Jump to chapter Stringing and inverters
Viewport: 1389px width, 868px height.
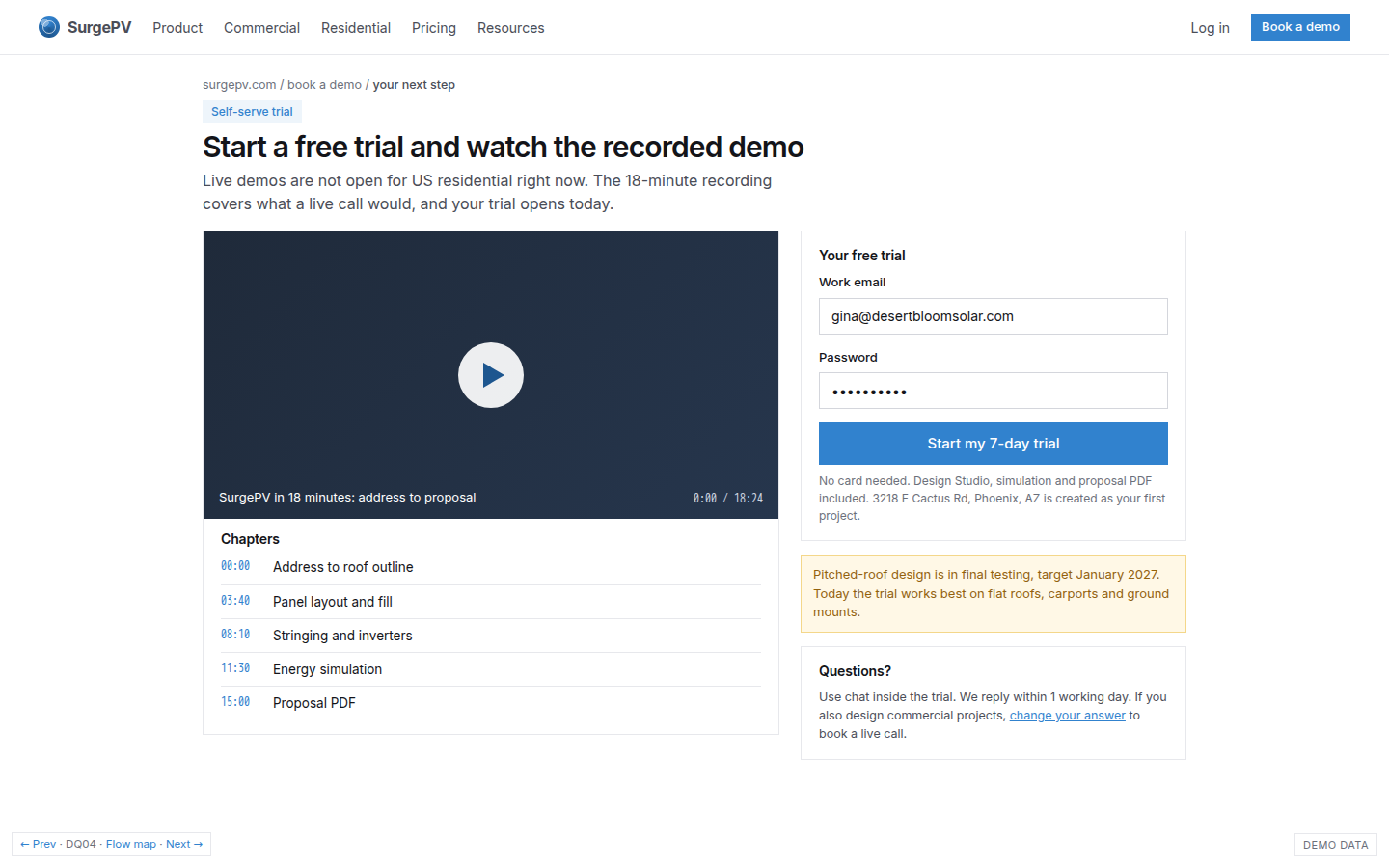point(491,636)
